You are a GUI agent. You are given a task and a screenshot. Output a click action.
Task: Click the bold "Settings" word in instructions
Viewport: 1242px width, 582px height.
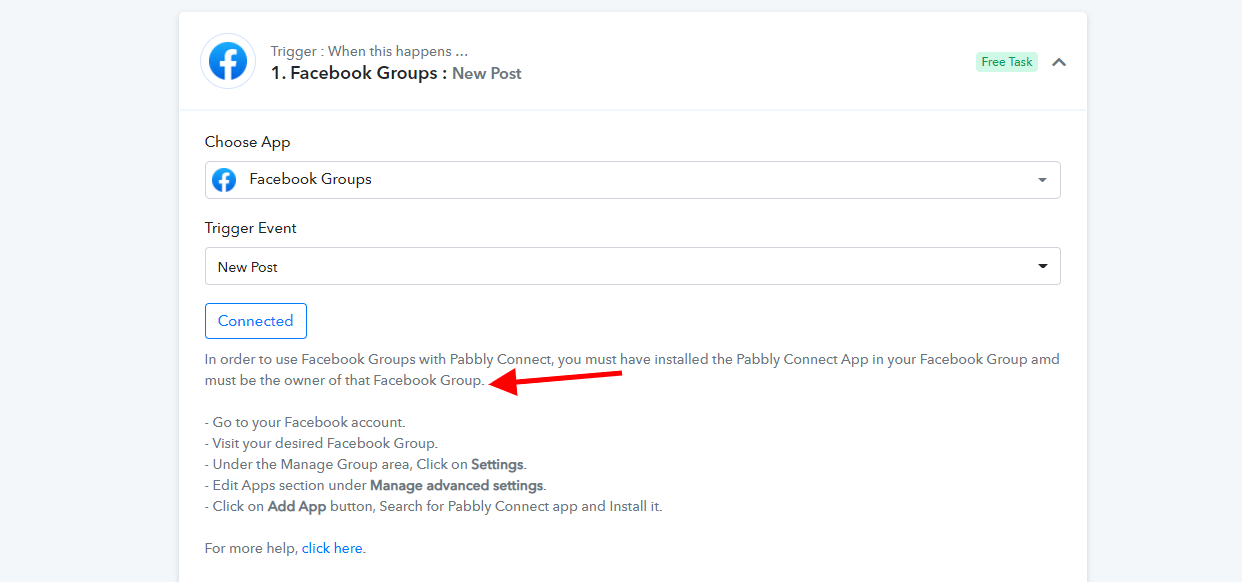[x=497, y=464]
